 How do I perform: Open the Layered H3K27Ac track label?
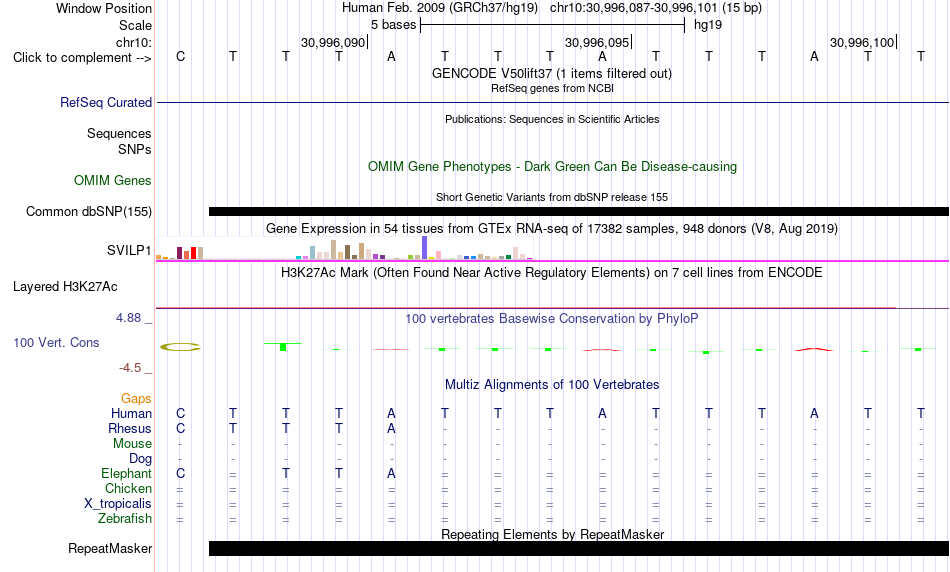65,287
